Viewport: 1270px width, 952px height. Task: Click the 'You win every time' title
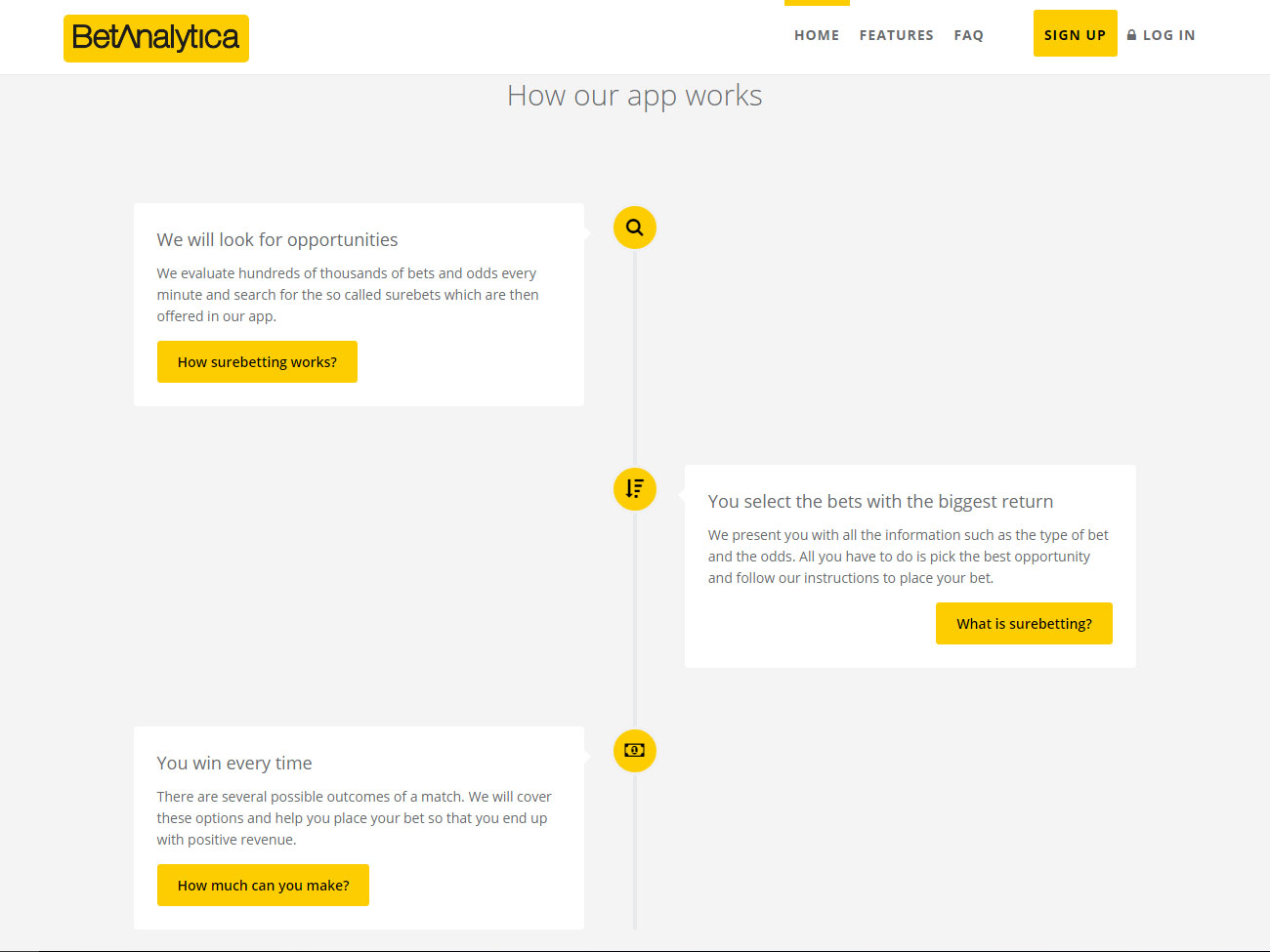click(234, 764)
